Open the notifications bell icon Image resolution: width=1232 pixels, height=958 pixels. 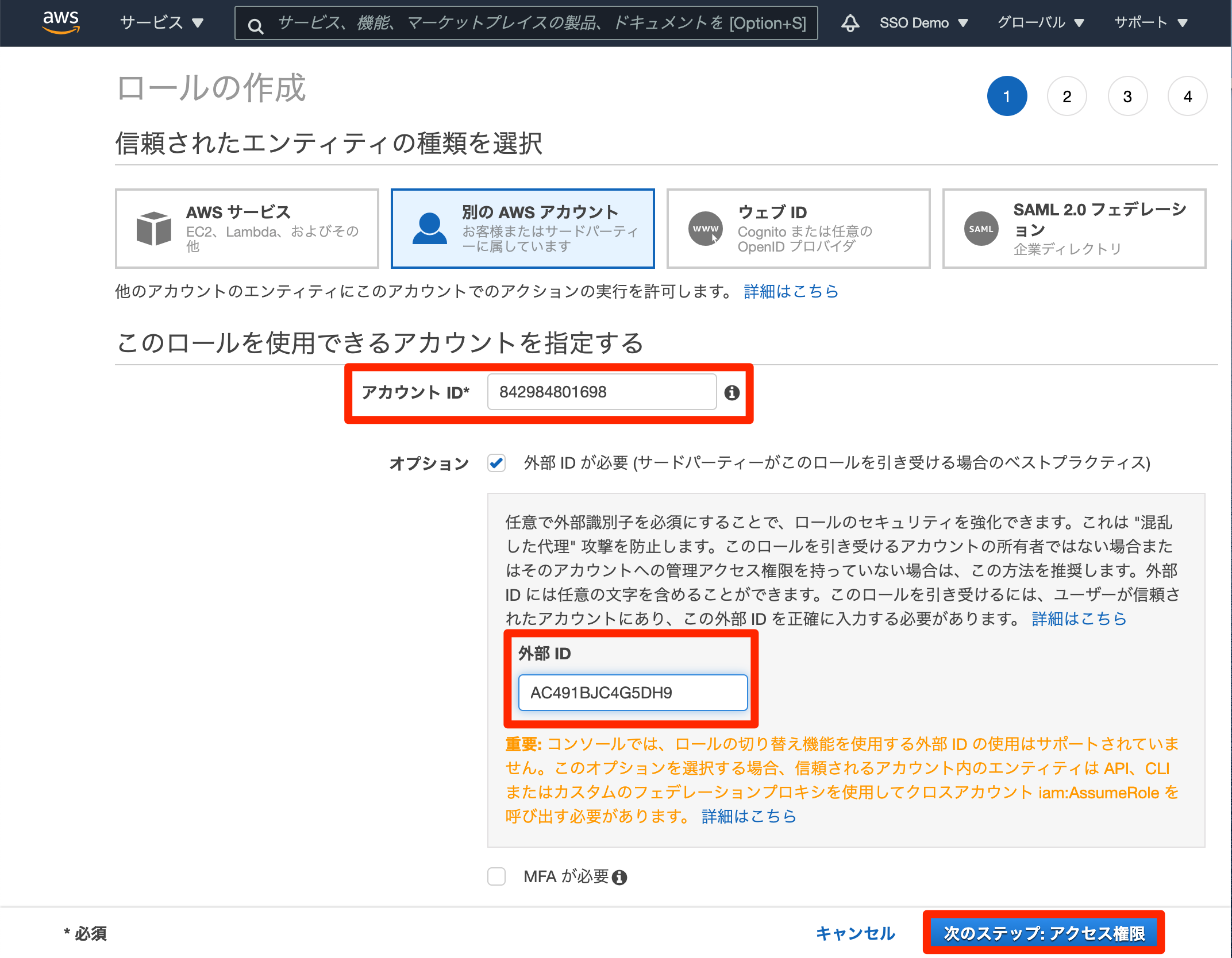coord(850,23)
